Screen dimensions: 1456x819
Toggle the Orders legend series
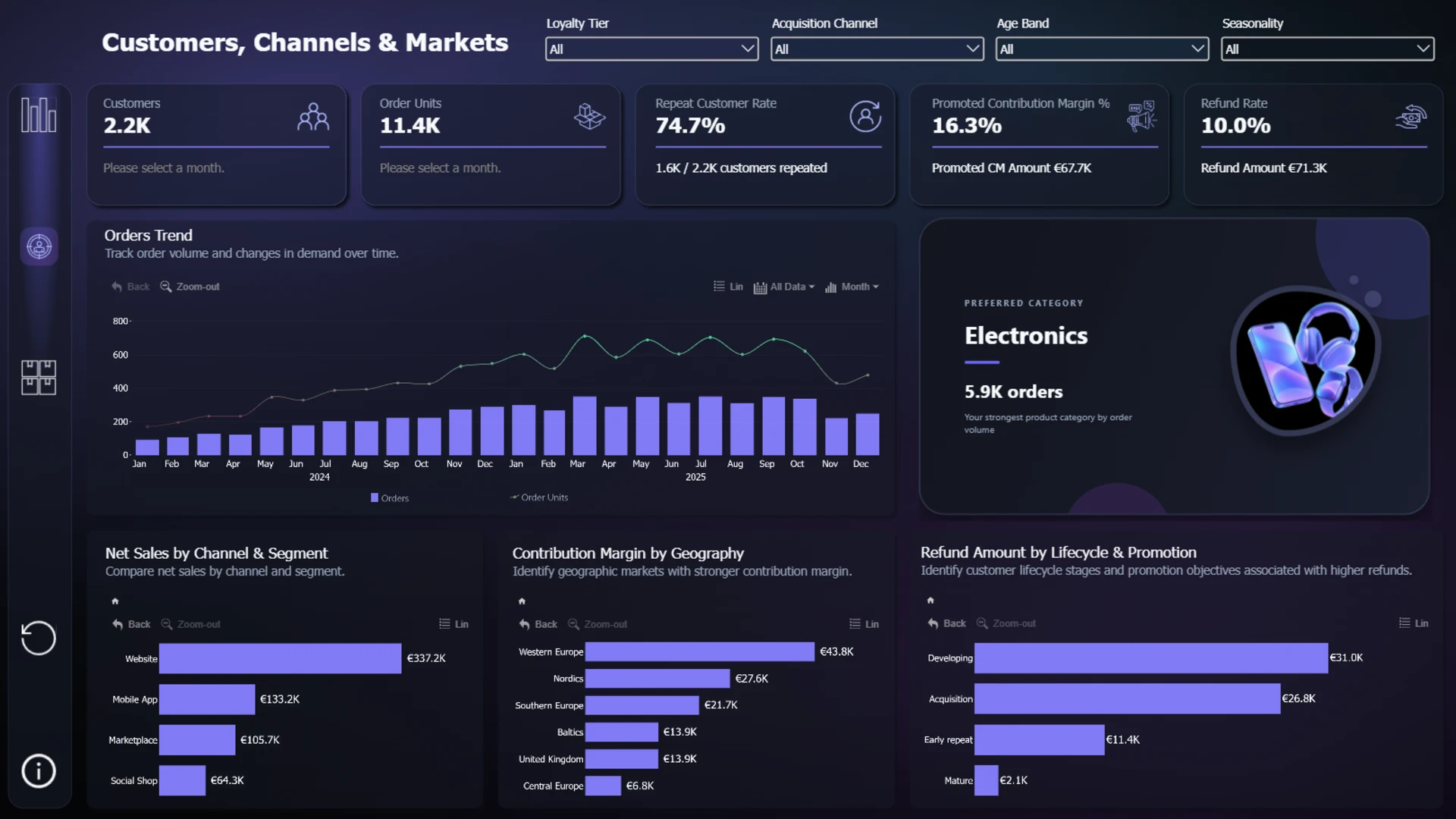(390, 498)
